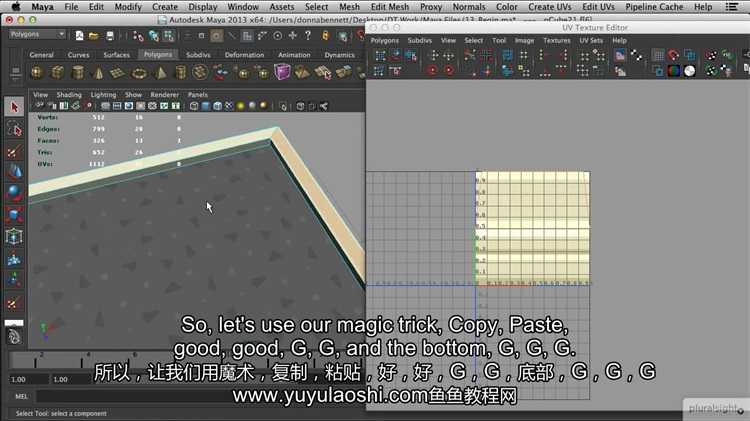Select by object type mode icon
This screenshot has width=750, height=421.
tap(154, 35)
